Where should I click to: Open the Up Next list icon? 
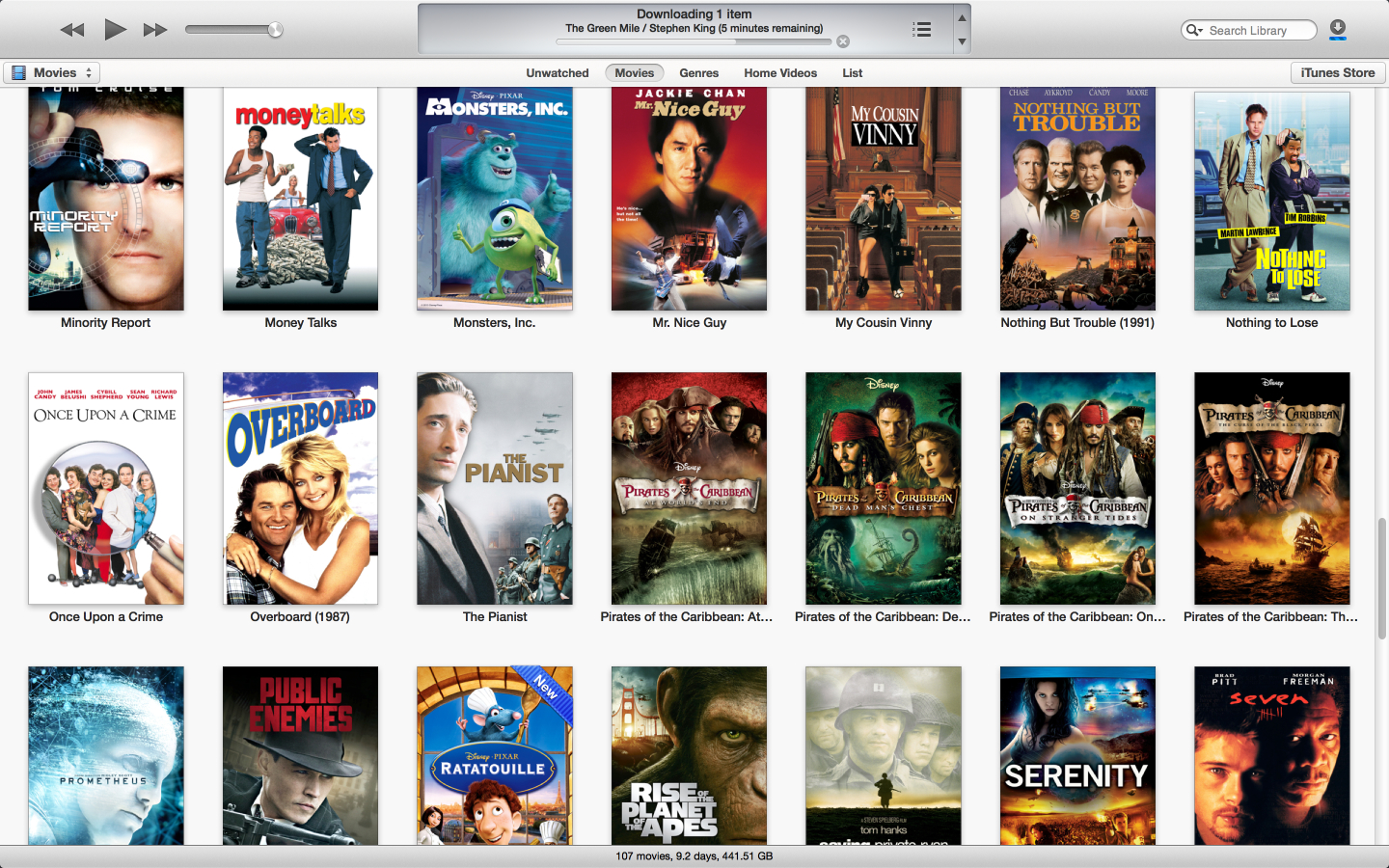[921, 30]
